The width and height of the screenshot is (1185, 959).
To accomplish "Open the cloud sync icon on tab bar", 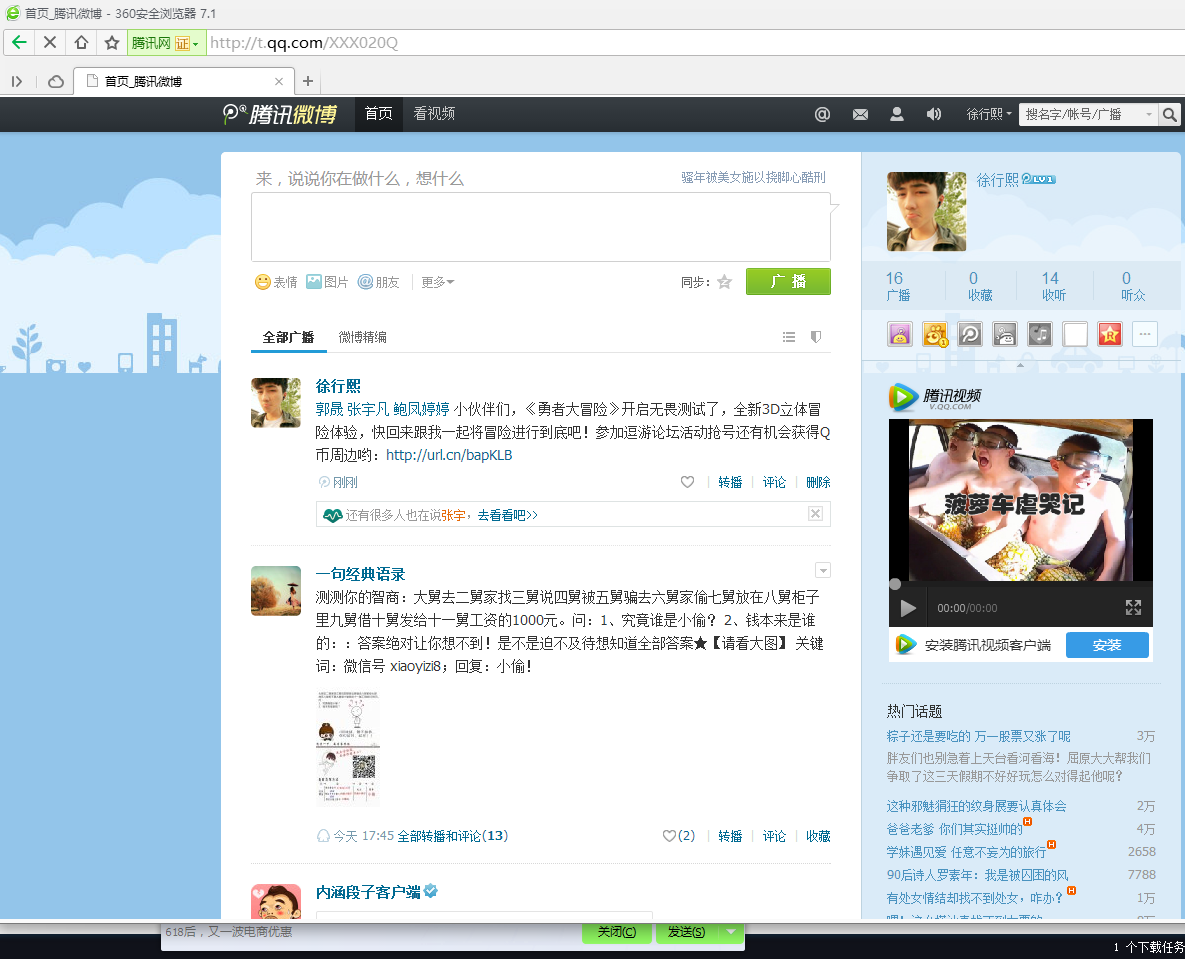I will tap(55, 82).
